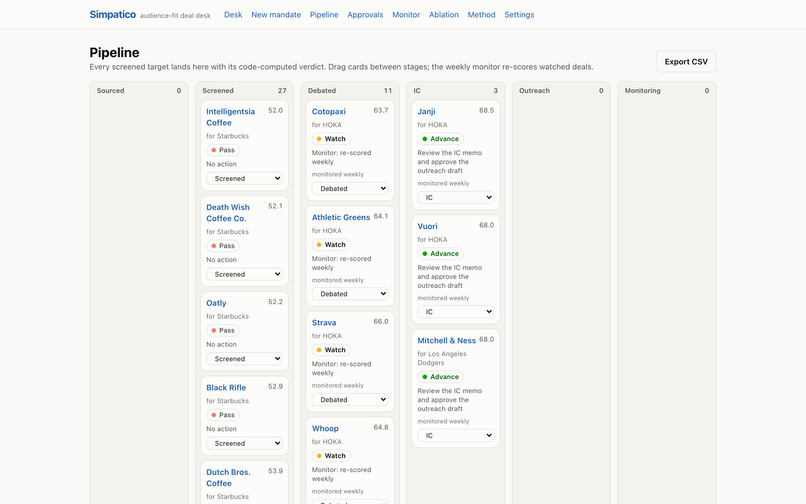Open the New mandate page

tap(276, 15)
